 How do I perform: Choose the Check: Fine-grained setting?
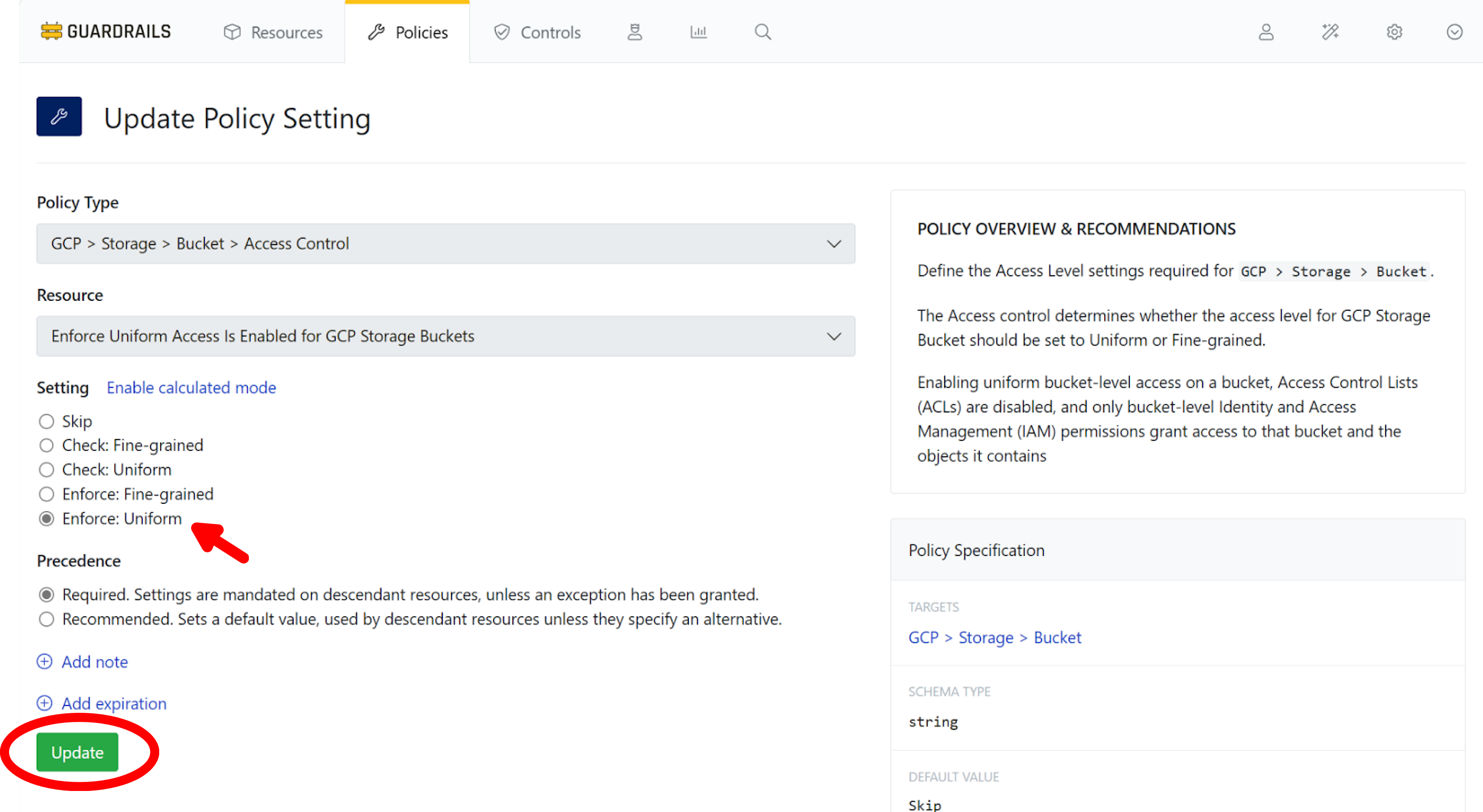click(x=47, y=445)
